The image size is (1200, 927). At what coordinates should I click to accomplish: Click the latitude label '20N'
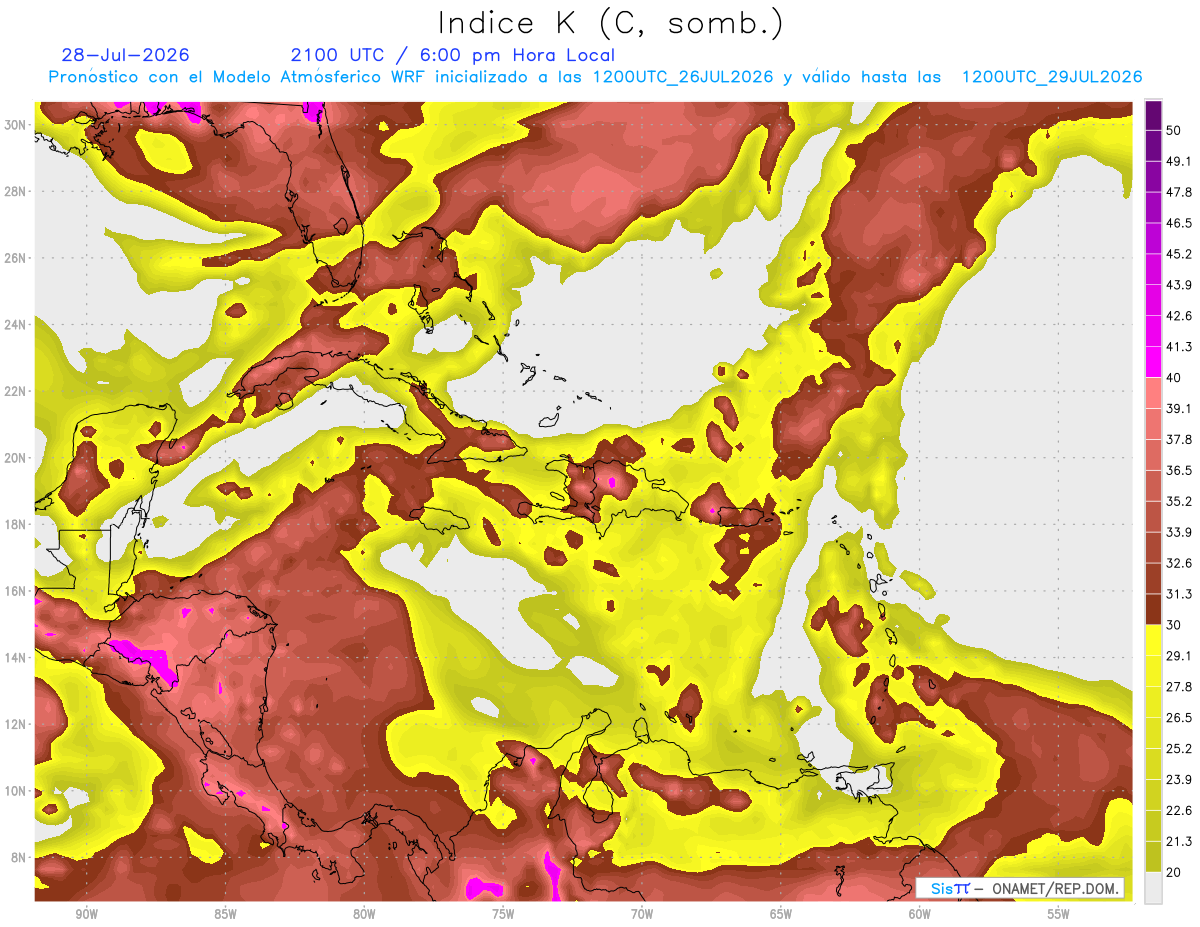coord(17,458)
